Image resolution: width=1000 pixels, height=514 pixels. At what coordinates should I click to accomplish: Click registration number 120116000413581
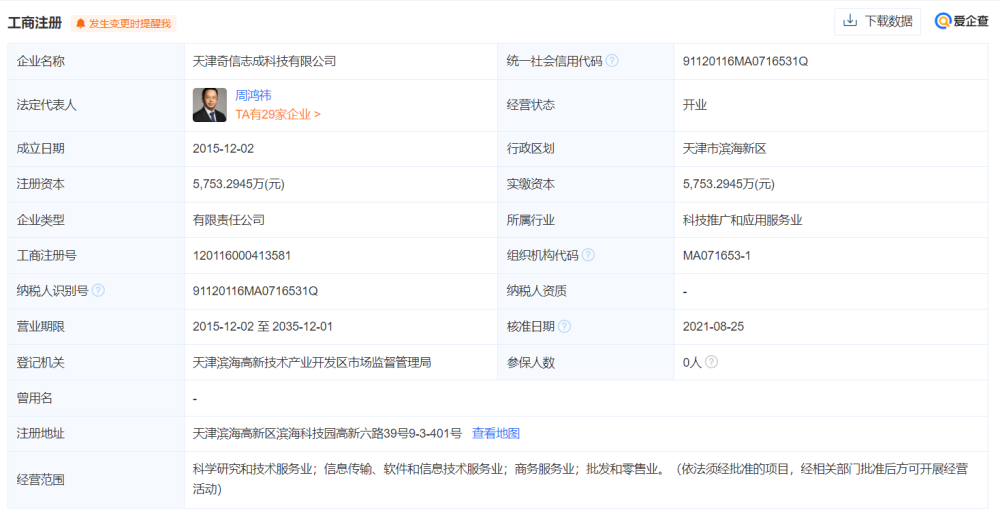[242, 255]
